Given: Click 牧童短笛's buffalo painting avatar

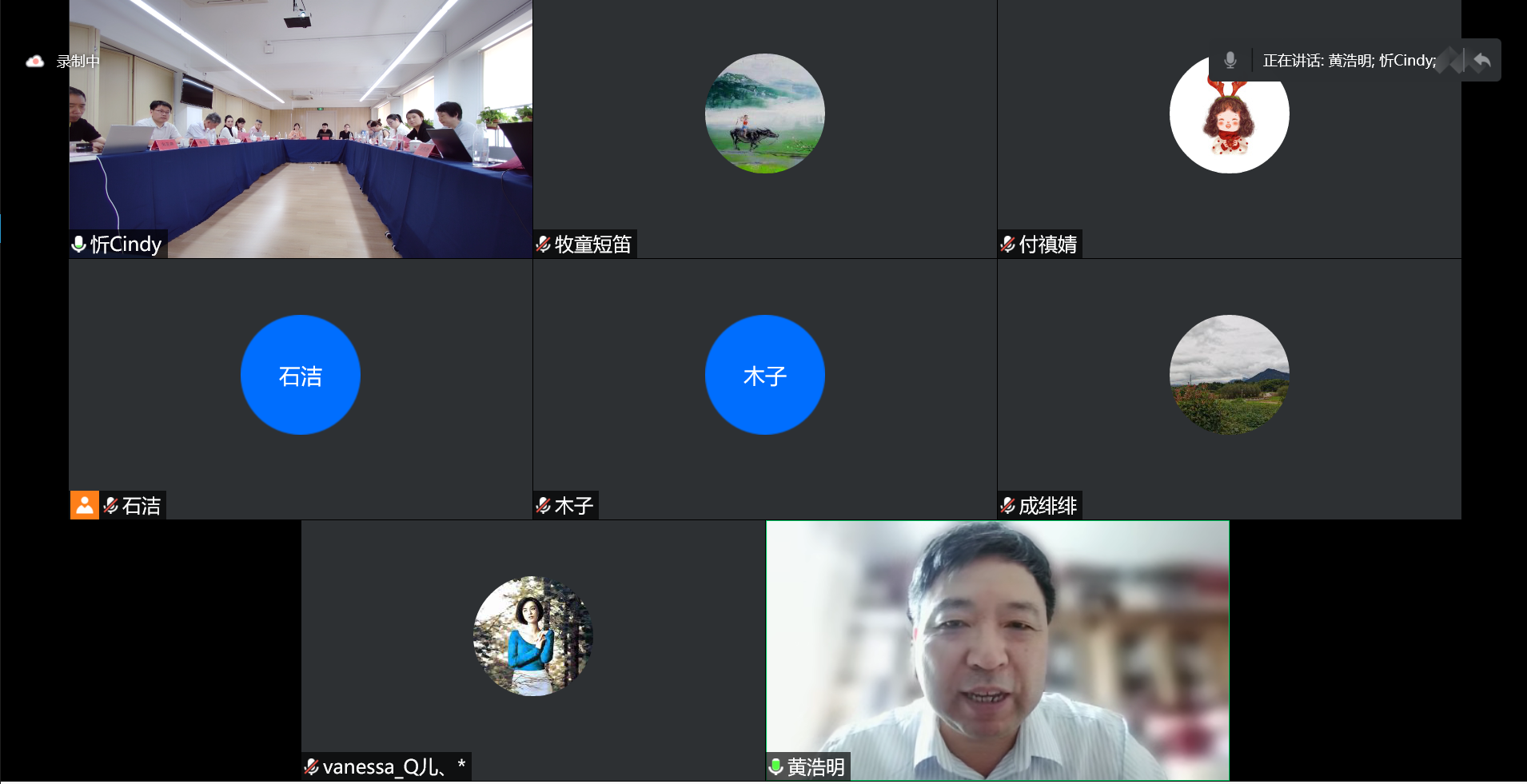Looking at the screenshot, I should pyautogui.click(x=764, y=113).
